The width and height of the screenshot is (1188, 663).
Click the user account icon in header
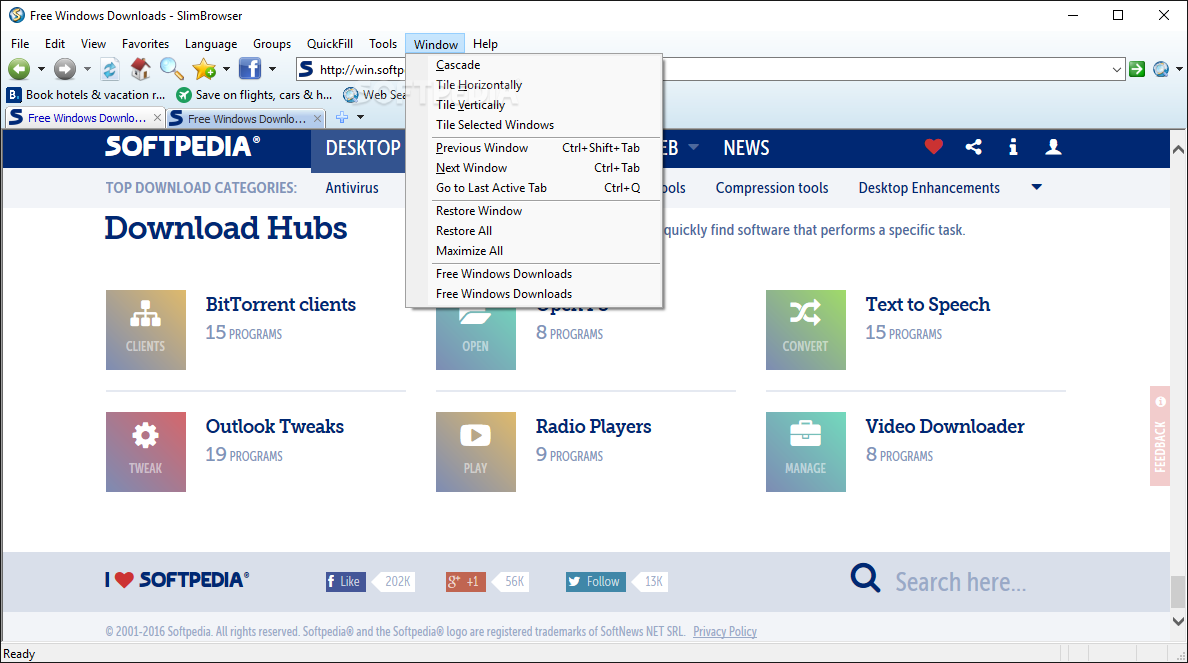click(x=1053, y=147)
